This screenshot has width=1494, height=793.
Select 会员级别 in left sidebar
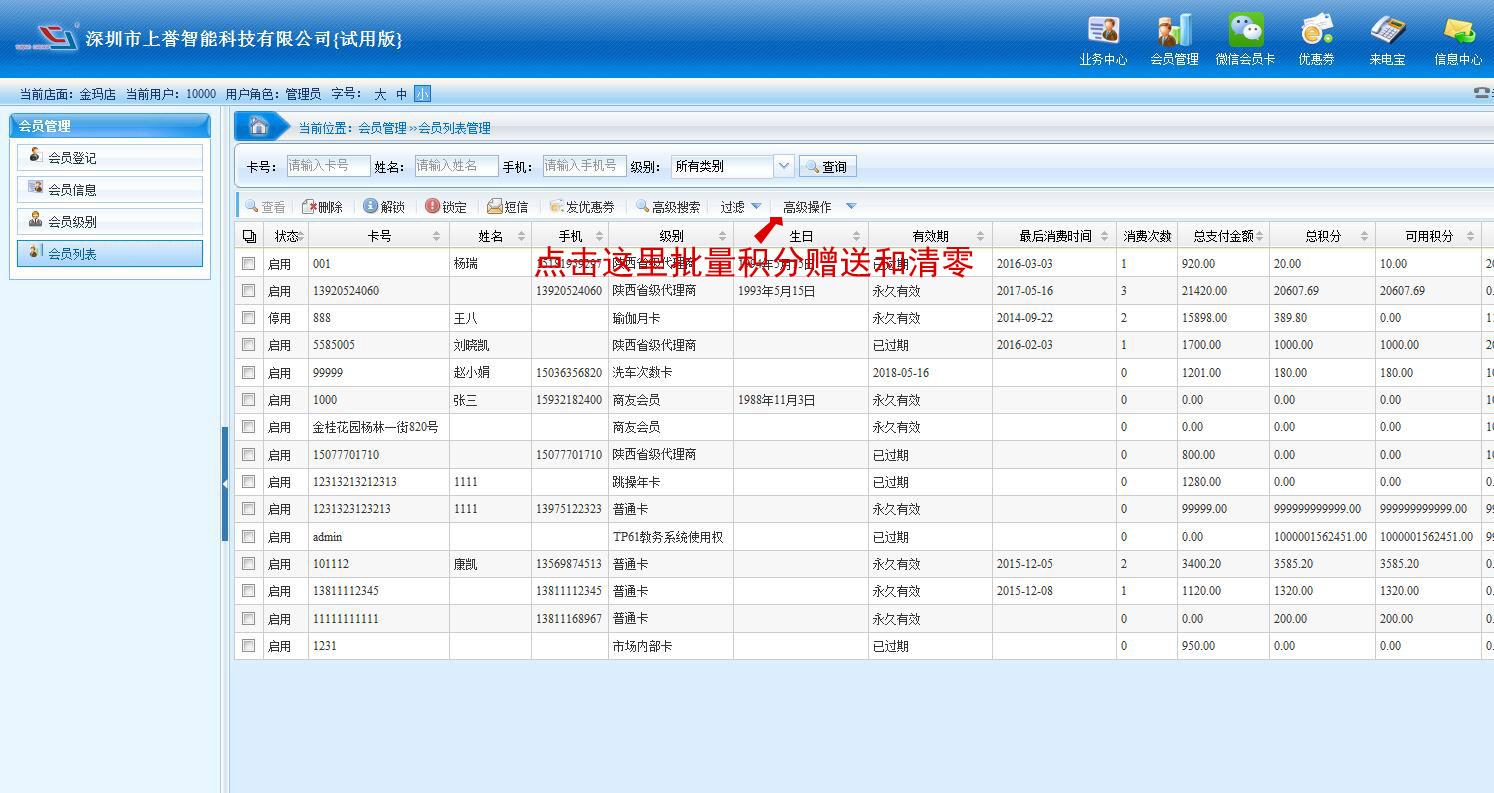110,222
